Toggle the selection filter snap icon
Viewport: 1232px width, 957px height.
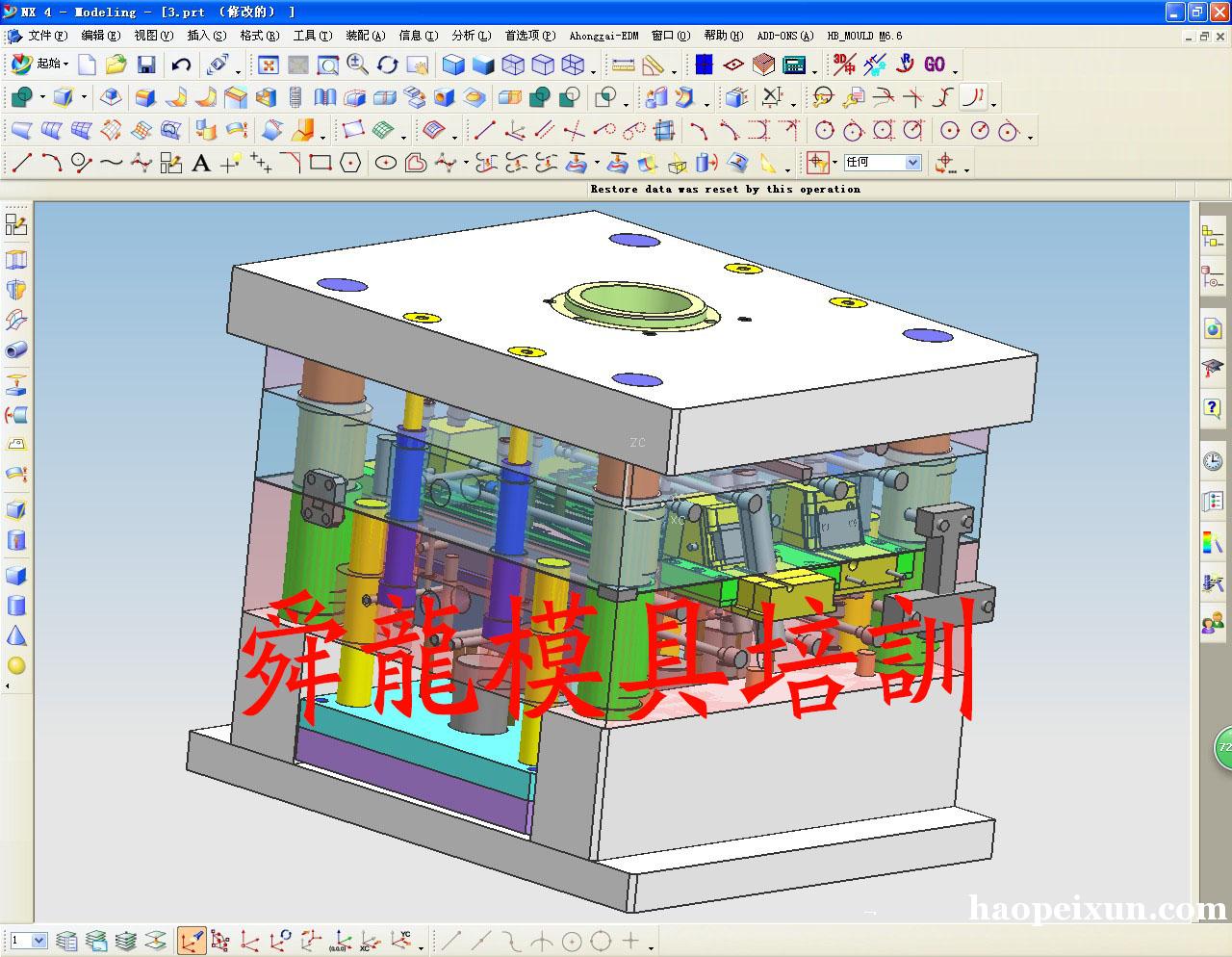click(818, 163)
